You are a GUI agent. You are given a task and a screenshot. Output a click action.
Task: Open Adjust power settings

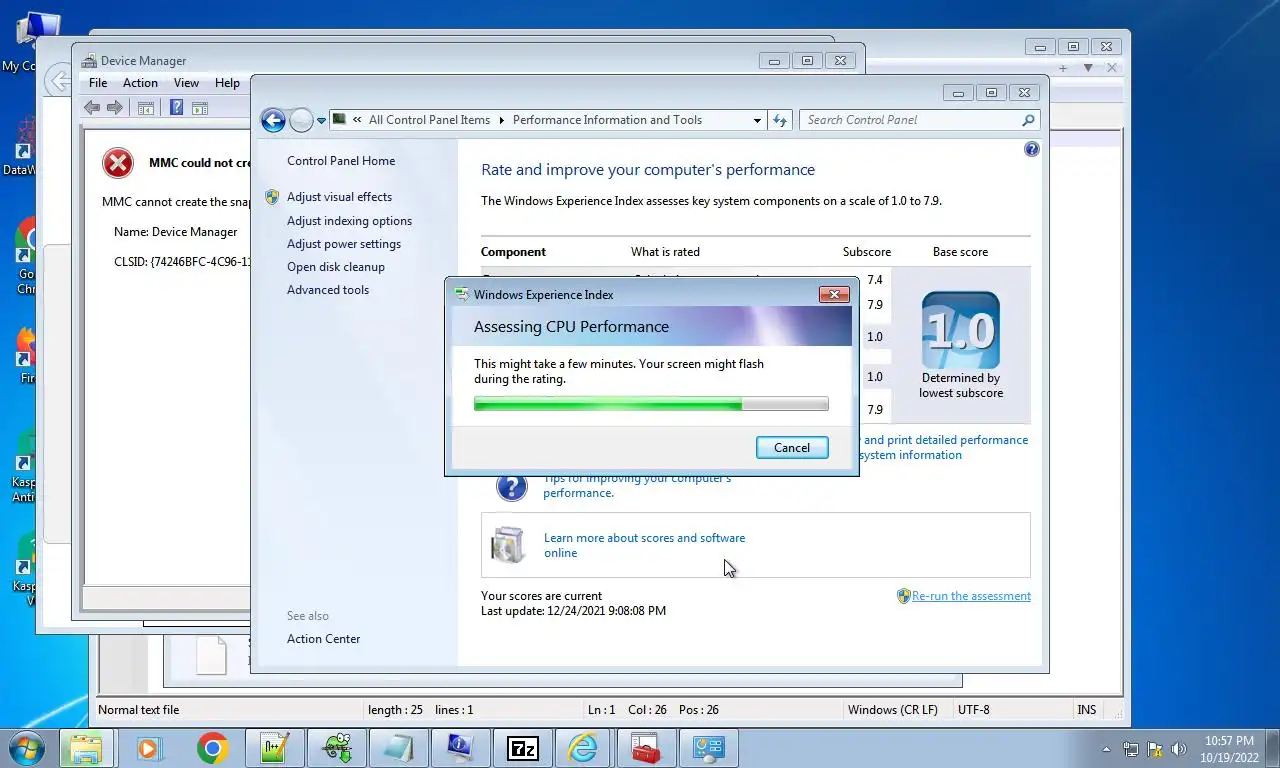tap(344, 244)
